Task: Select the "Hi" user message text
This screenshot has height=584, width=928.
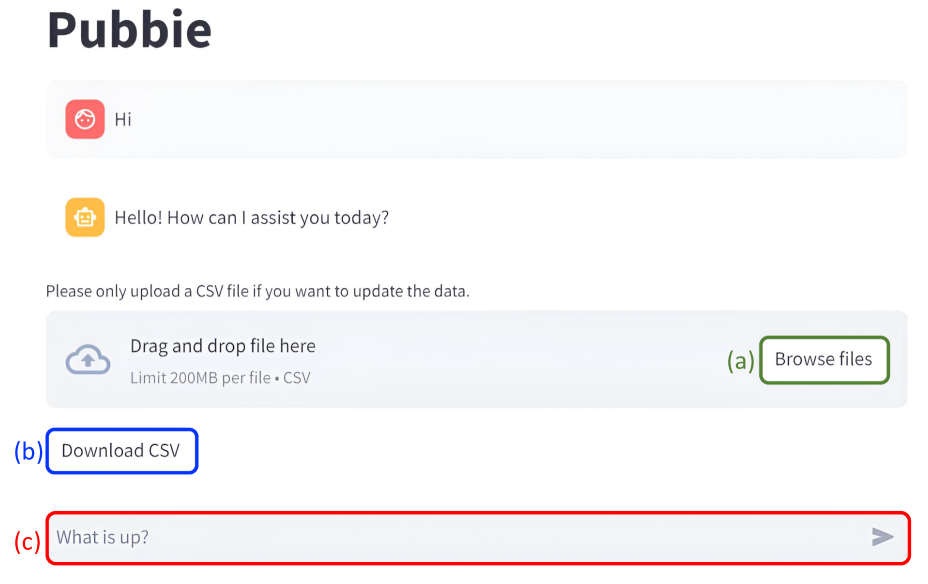Action: (x=123, y=120)
